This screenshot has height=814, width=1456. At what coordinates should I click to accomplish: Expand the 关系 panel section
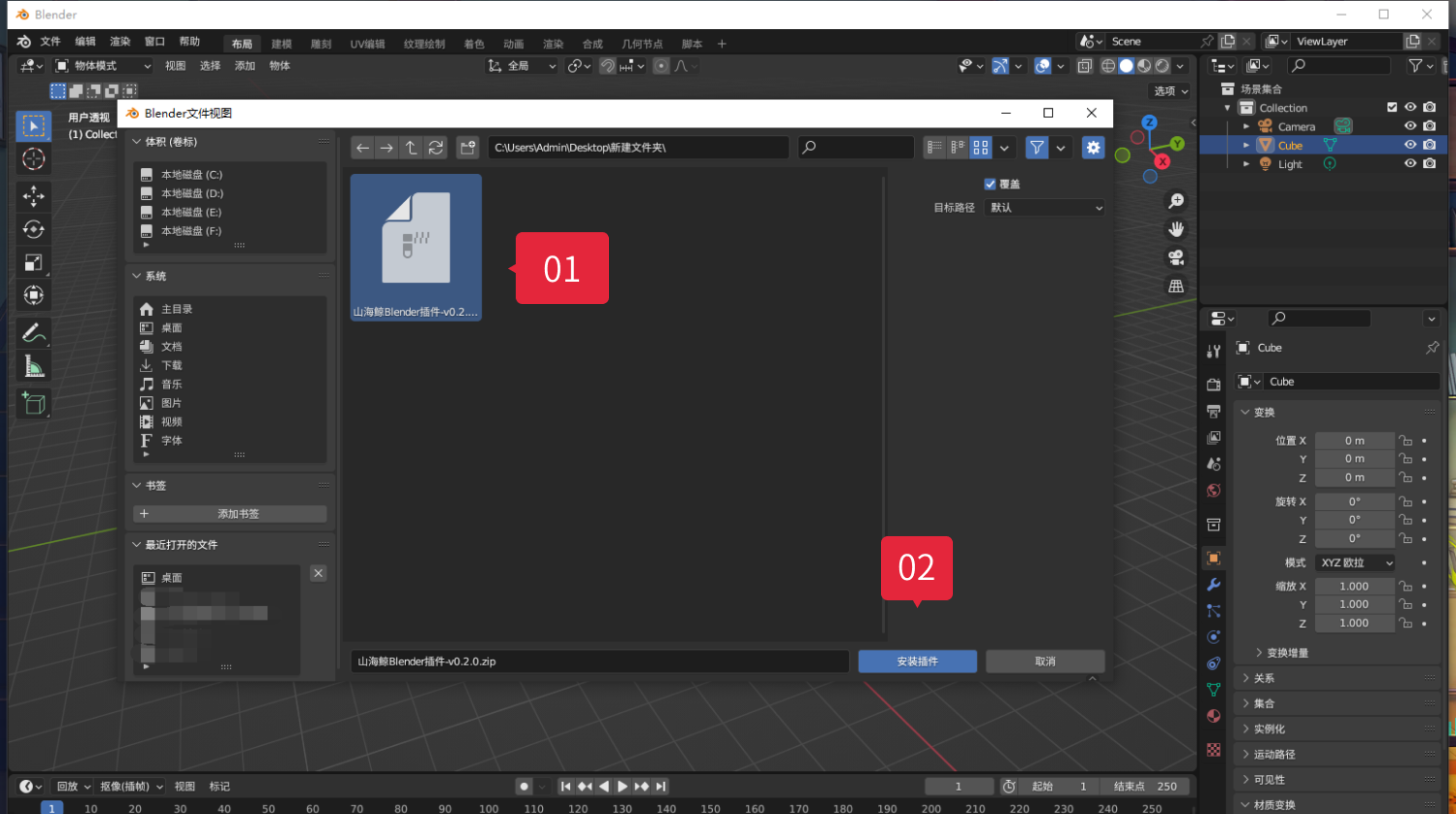[1264, 678]
